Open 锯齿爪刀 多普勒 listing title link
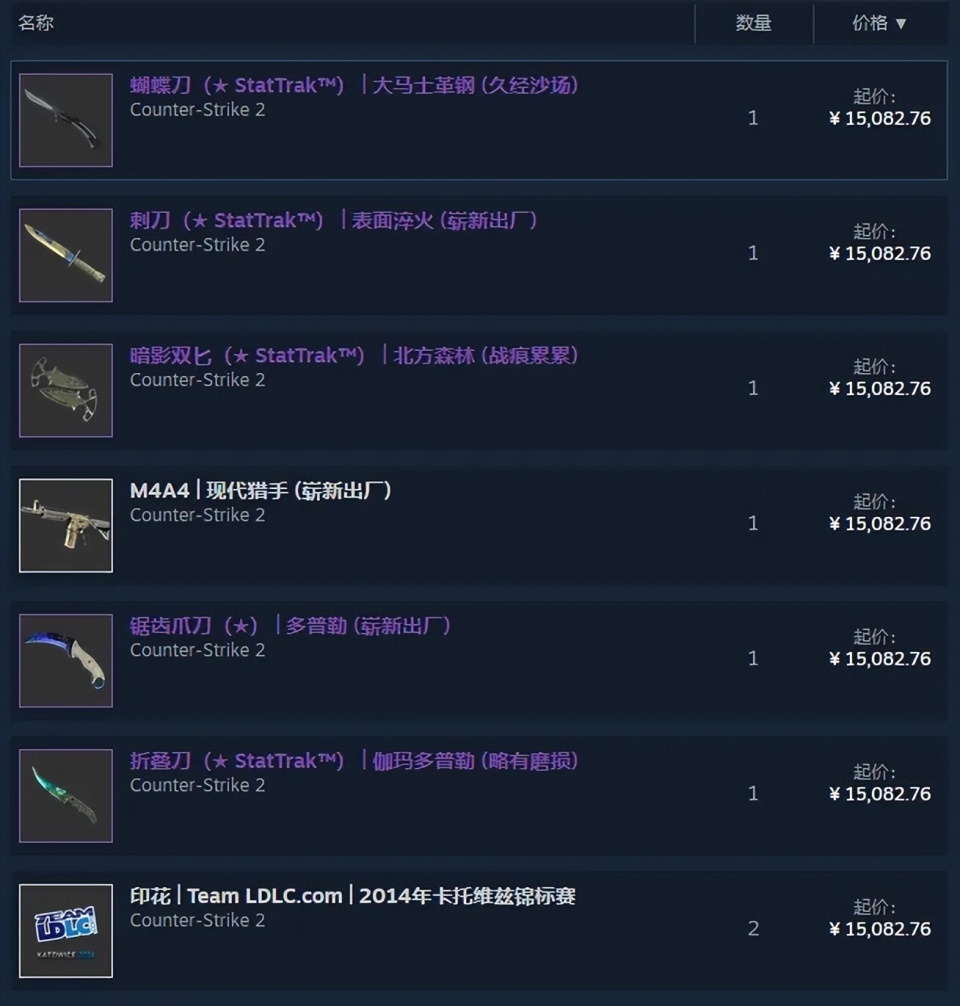The height and width of the screenshot is (1006, 960). click(x=290, y=626)
